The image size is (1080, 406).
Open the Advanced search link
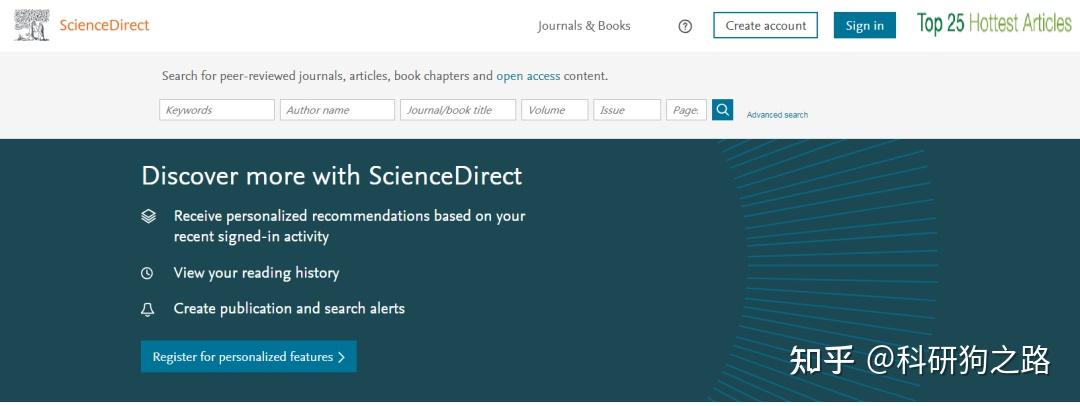click(x=777, y=115)
